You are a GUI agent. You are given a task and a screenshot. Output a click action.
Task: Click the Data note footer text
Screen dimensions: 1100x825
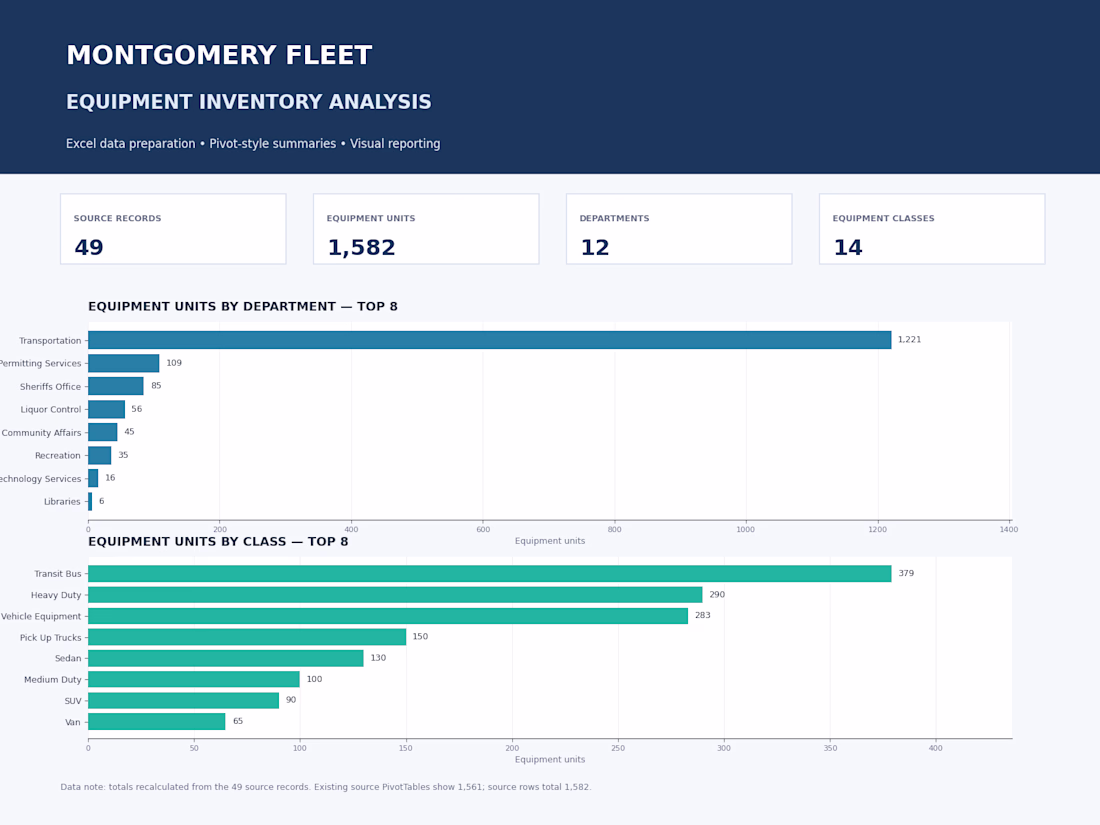(326, 787)
